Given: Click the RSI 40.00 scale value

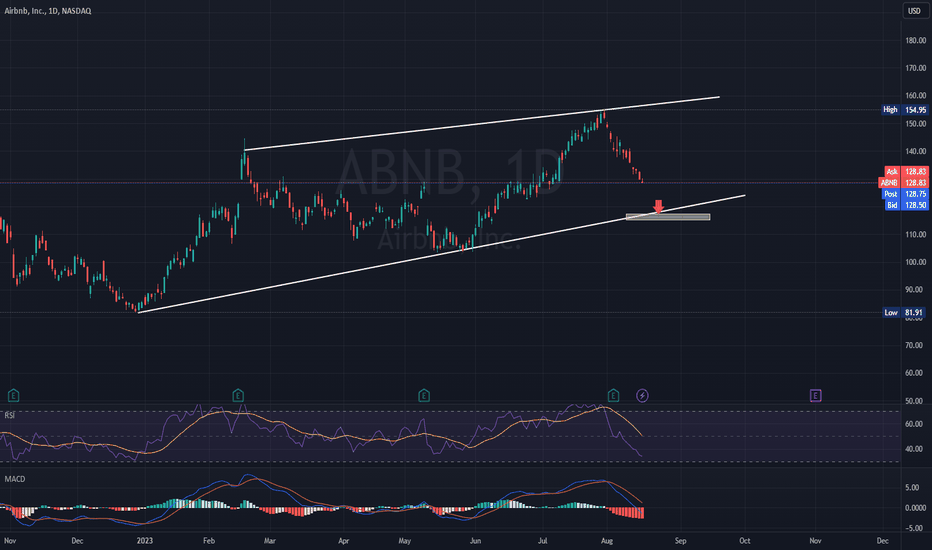Looking at the screenshot, I should click(914, 449).
